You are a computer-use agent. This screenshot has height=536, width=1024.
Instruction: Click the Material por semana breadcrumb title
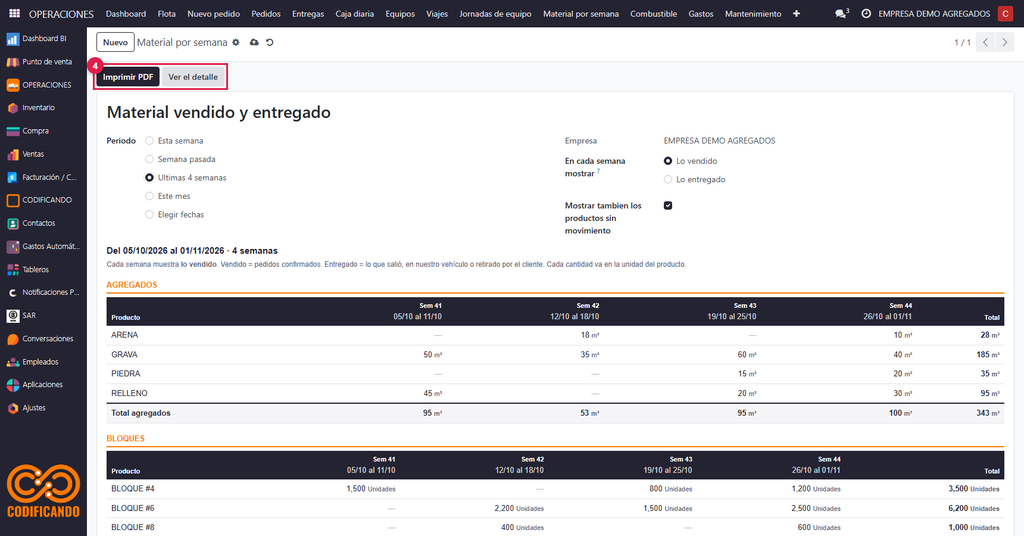point(182,42)
